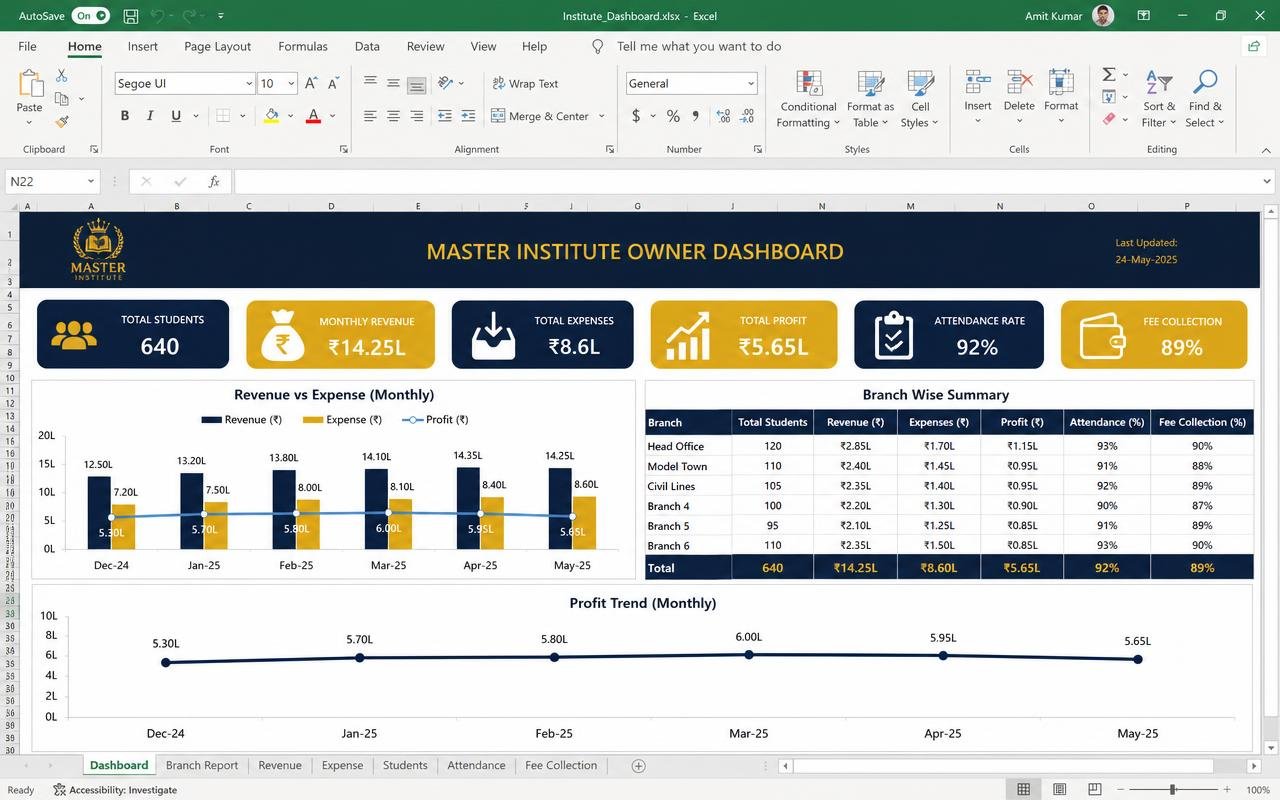Click the Increase Indent icon
Screen dimensions: 1280x800
467,116
